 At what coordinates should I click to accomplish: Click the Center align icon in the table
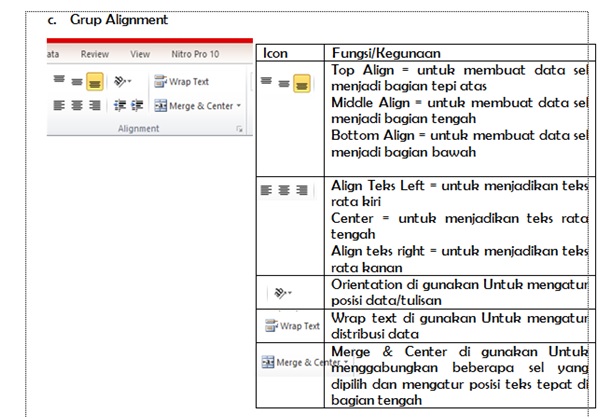pos(284,190)
